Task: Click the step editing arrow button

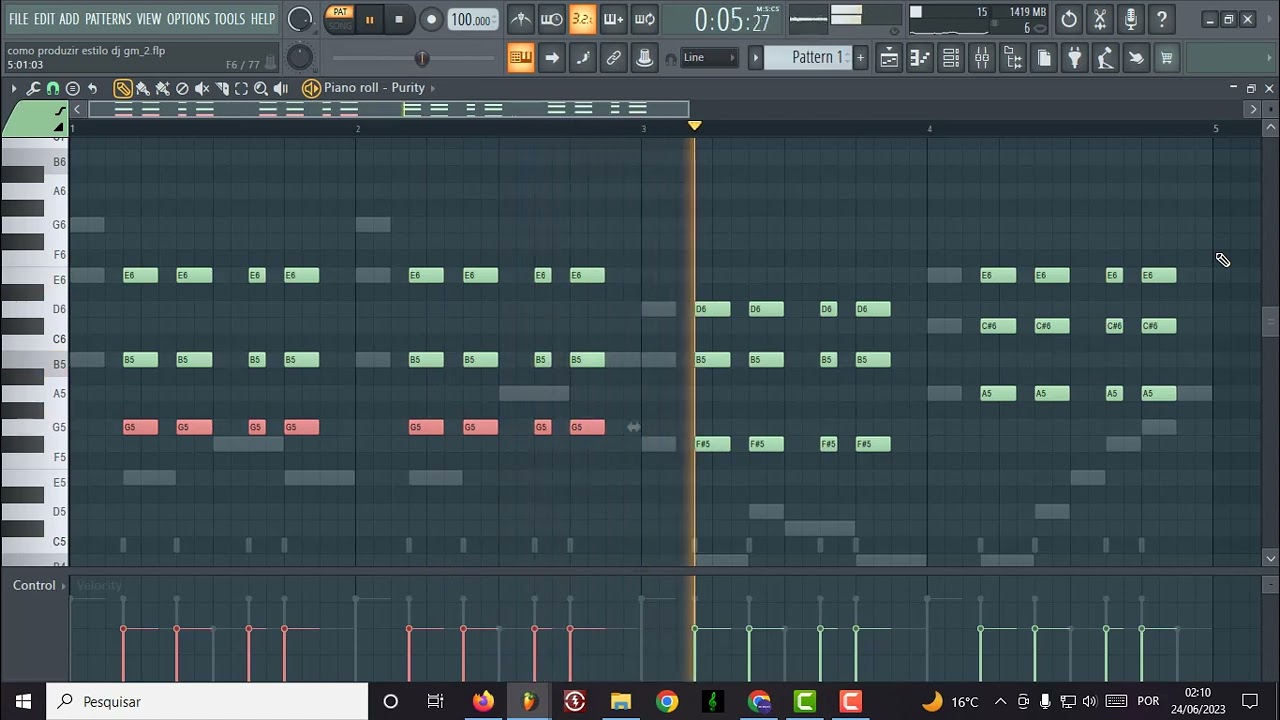Action: tap(551, 58)
